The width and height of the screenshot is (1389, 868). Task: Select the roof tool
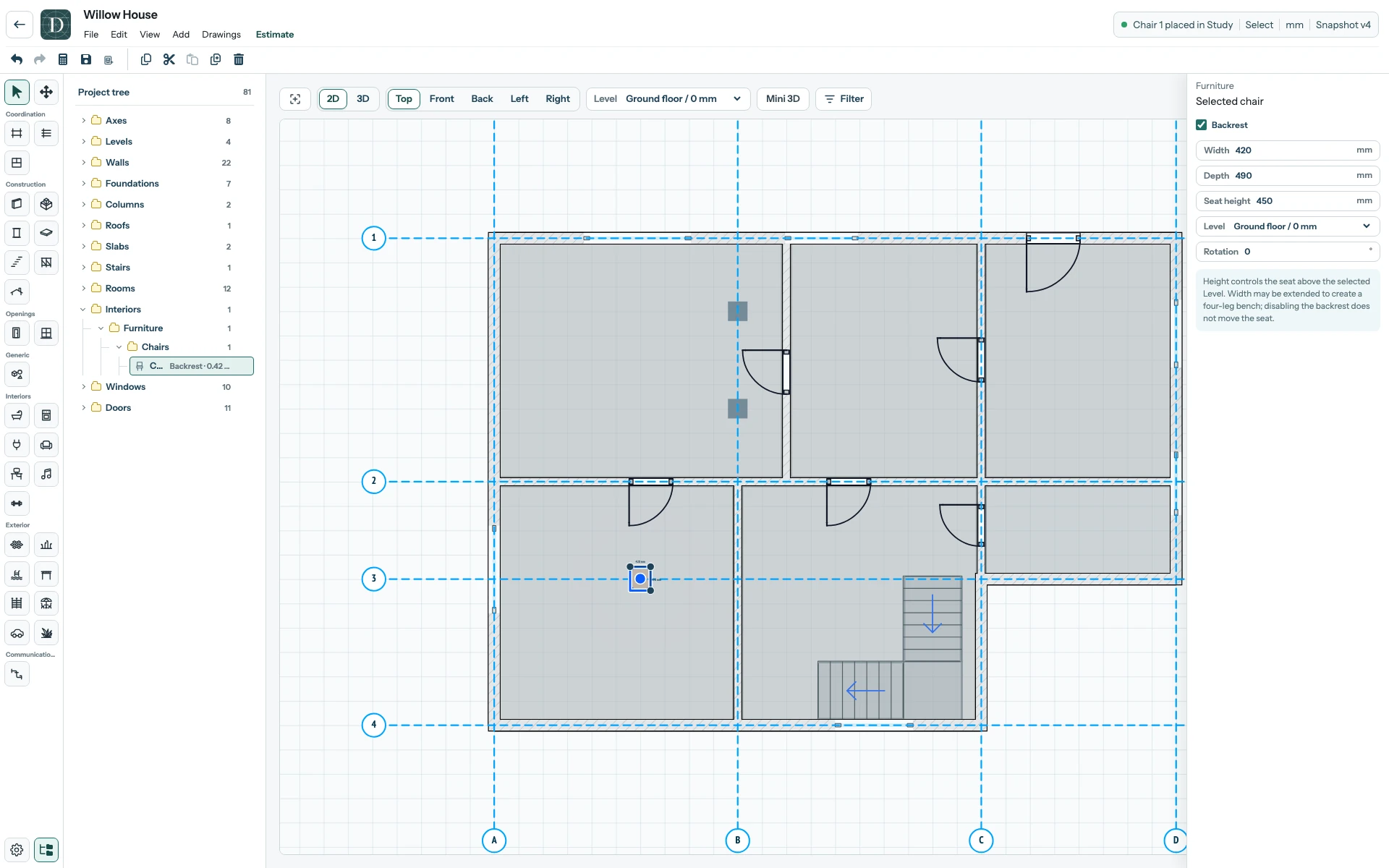[x=17, y=292]
